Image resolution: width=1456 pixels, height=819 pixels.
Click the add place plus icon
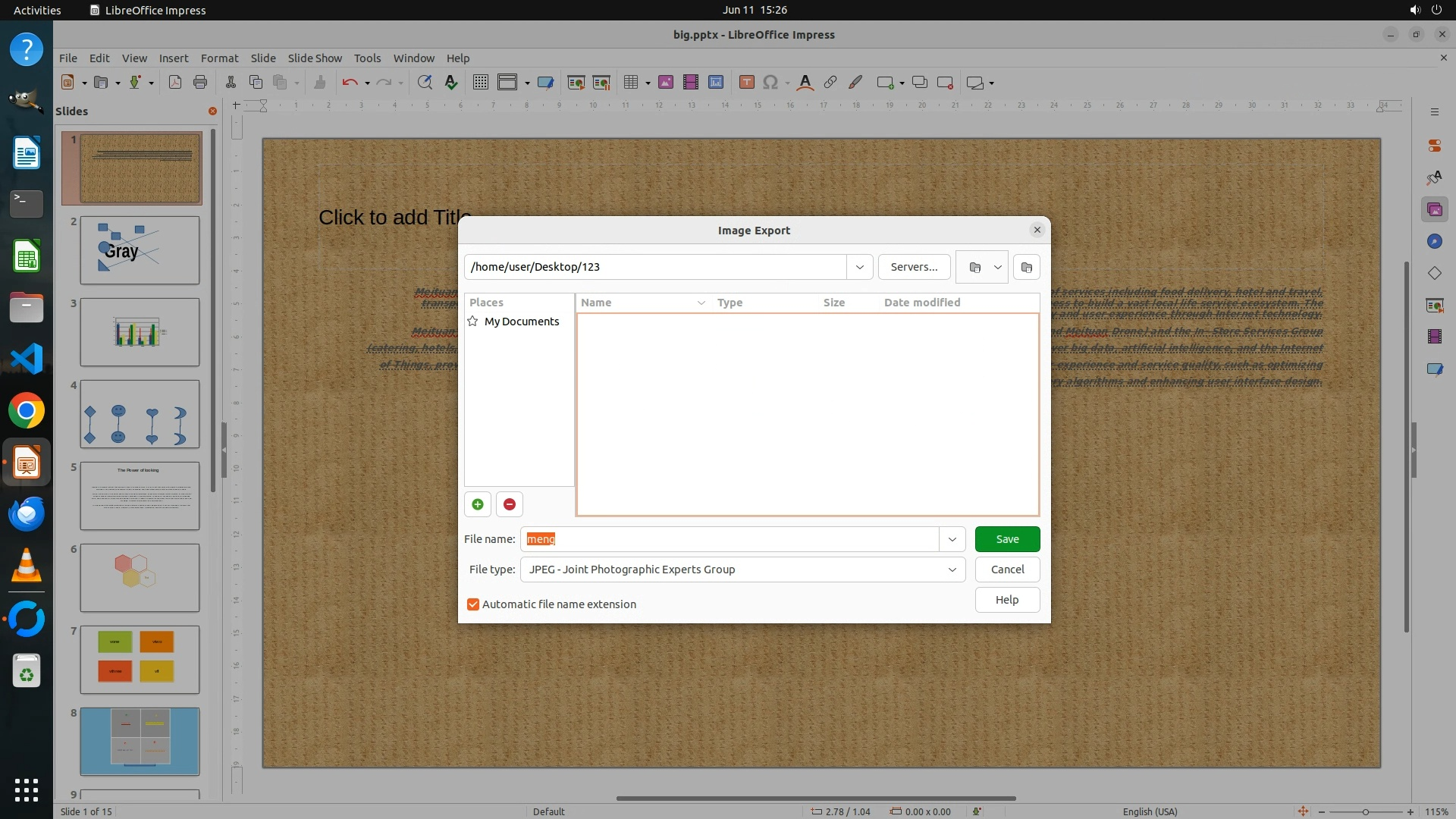click(x=478, y=504)
